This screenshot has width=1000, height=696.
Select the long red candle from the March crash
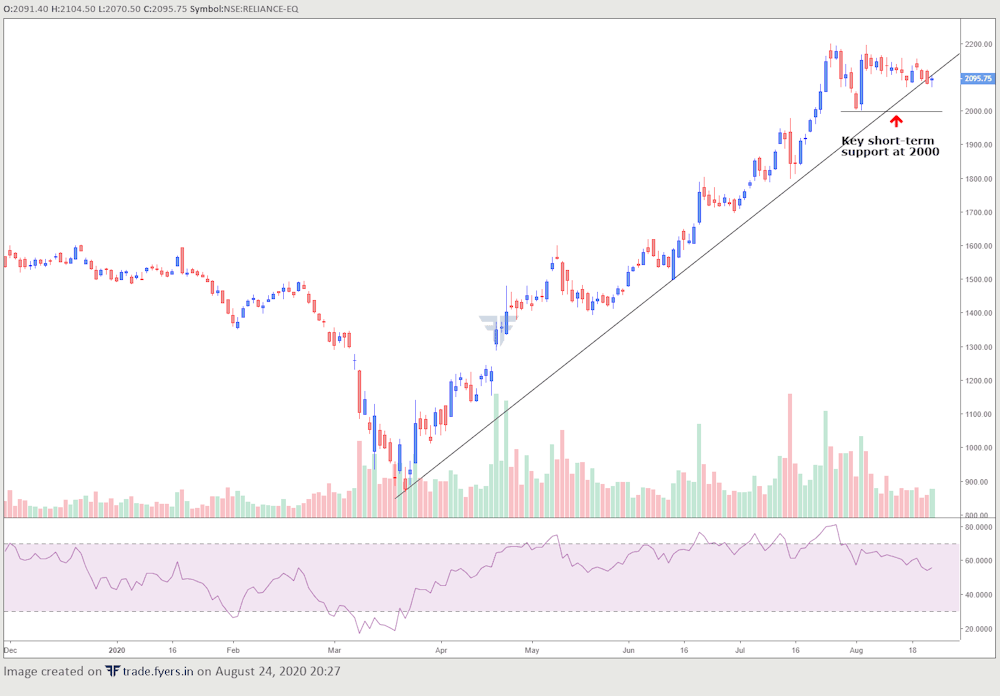[358, 390]
